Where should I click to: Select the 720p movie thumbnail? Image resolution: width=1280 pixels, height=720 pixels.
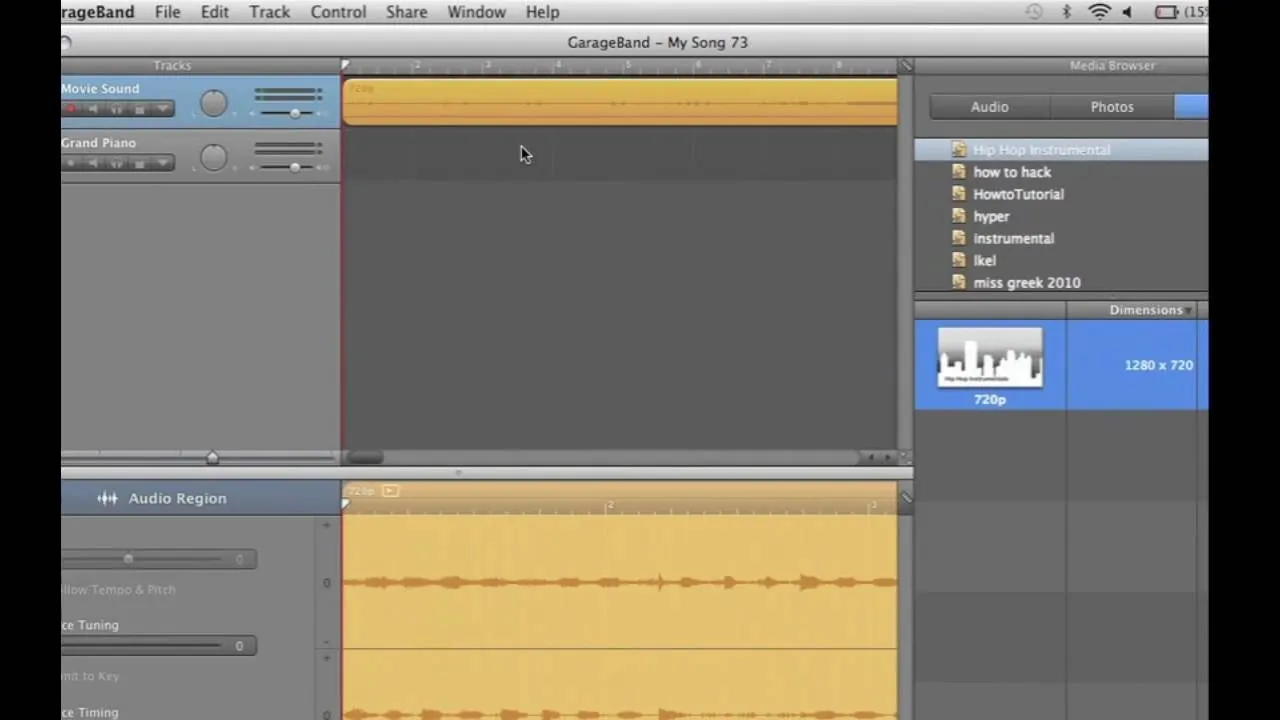point(989,357)
